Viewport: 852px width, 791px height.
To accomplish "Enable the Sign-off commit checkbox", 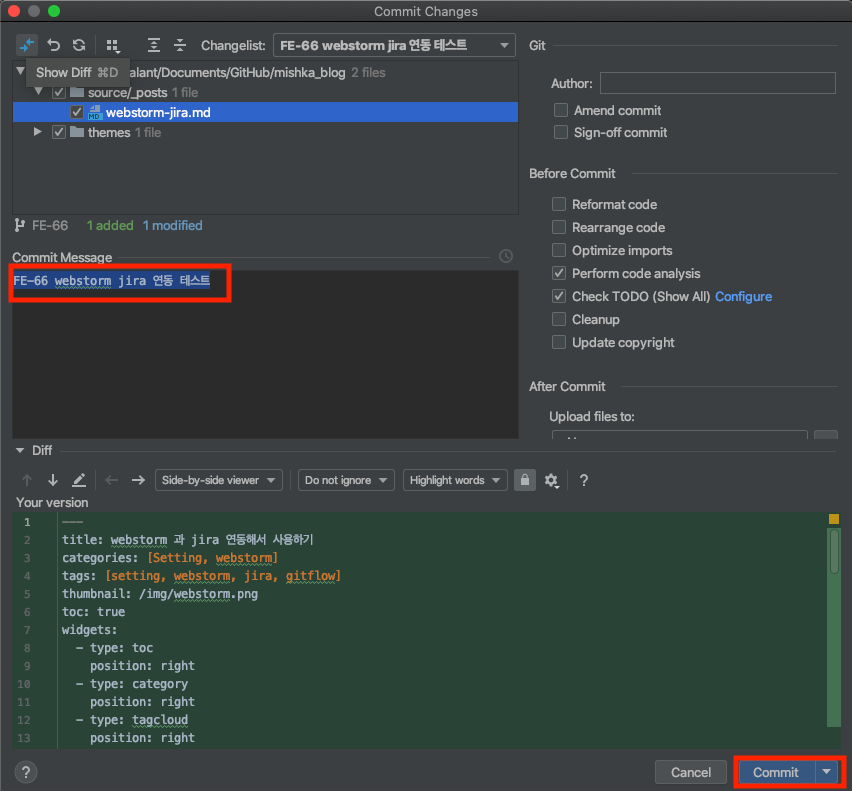I will pyautogui.click(x=560, y=132).
